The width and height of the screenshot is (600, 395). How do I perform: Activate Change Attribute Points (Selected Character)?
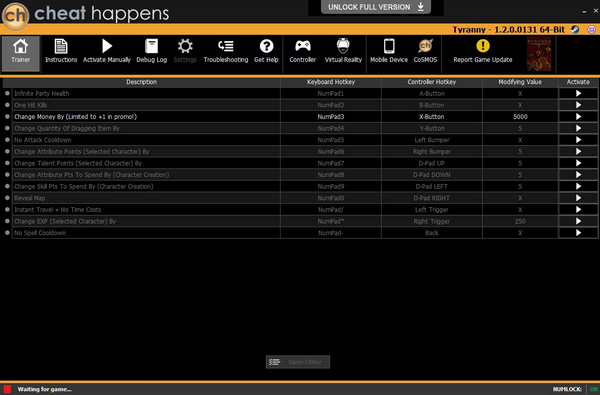coord(578,152)
